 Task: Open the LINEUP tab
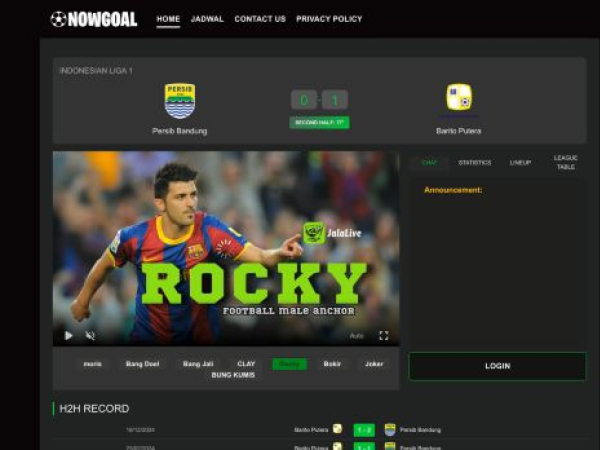(x=520, y=162)
